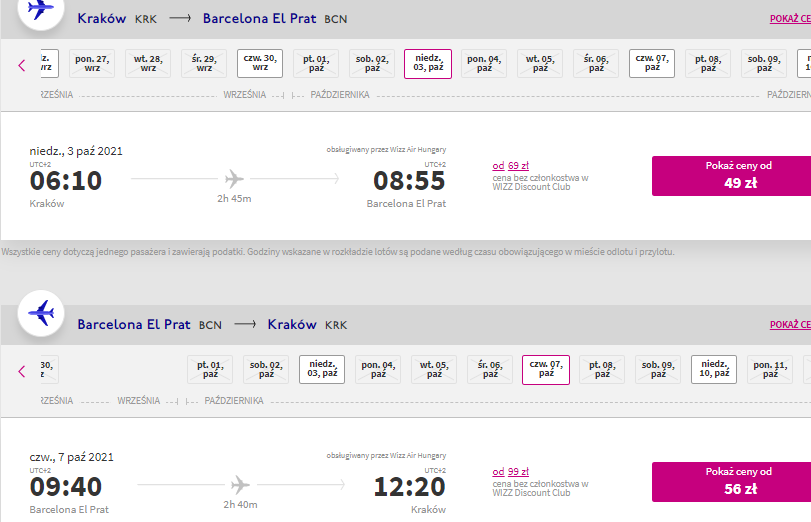Select outbound date niedz. 03 paź
Viewport: 811px width, 522px height.
point(428,64)
